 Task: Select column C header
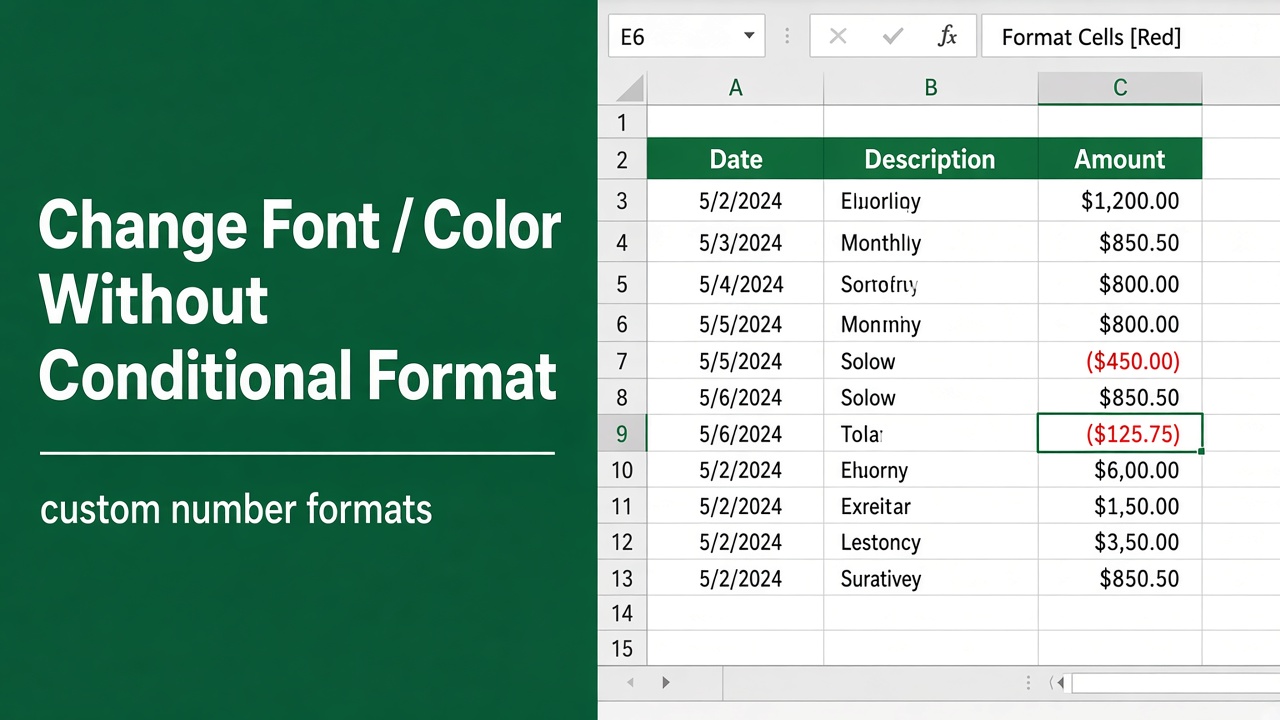[x=1120, y=88]
